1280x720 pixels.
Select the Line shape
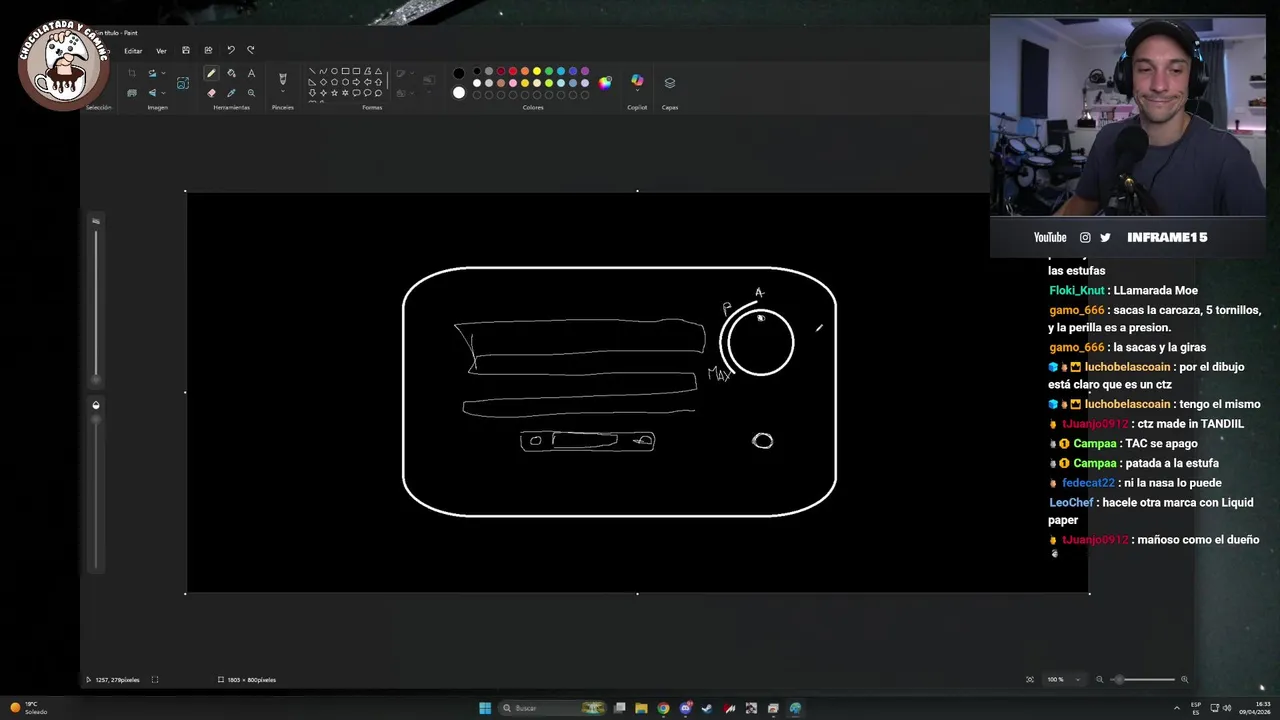pos(312,71)
